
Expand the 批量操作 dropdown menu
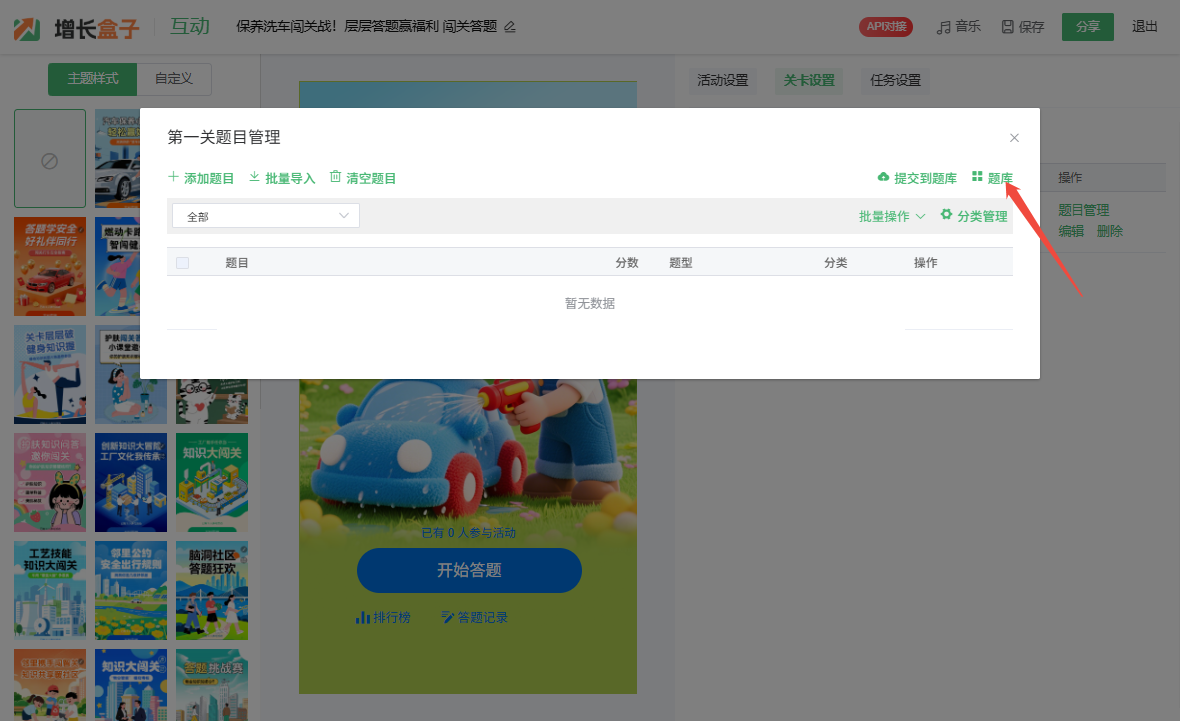tap(891, 216)
